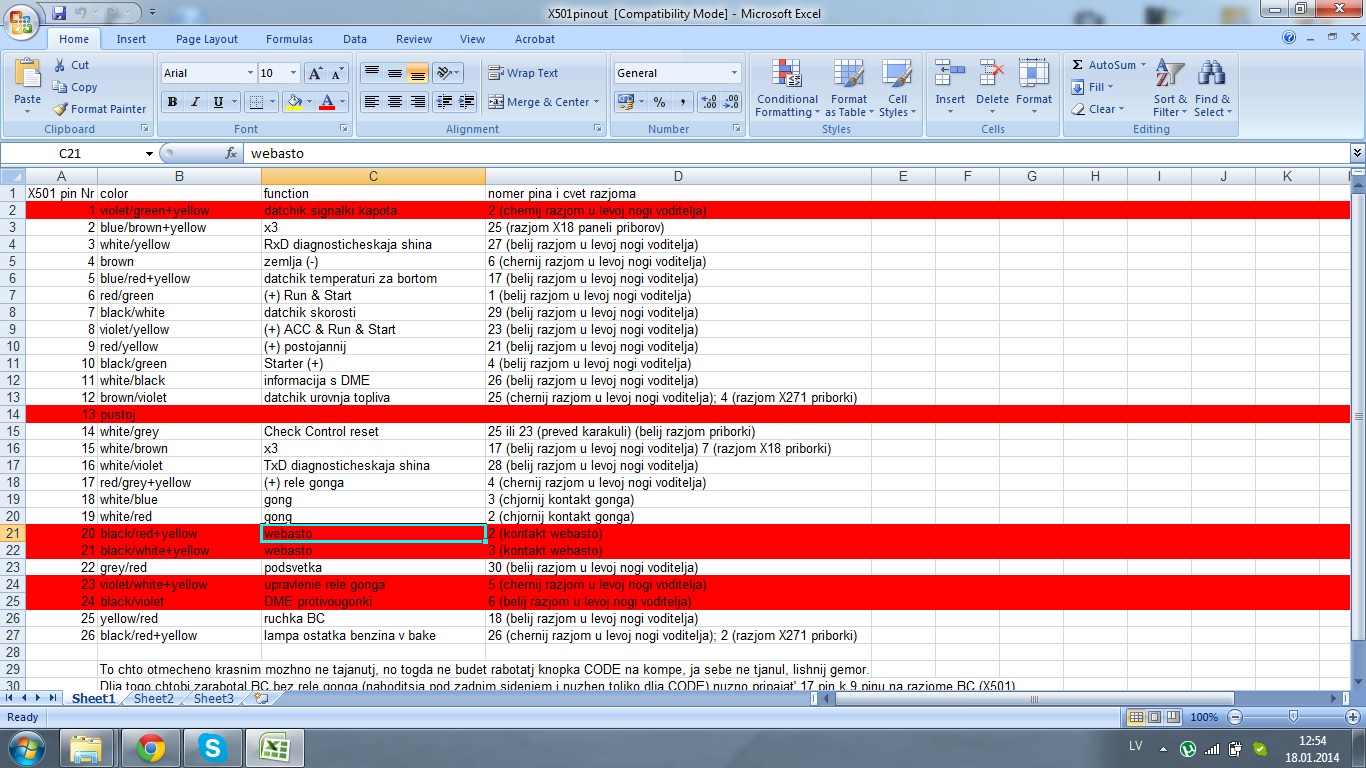
Task: Open Sort & Filter options
Action: (1170, 88)
